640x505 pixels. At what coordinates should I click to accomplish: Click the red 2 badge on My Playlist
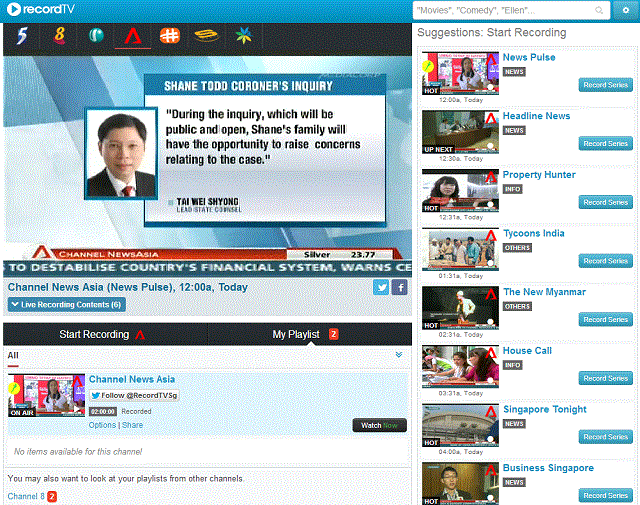click(x=333, y=334)
